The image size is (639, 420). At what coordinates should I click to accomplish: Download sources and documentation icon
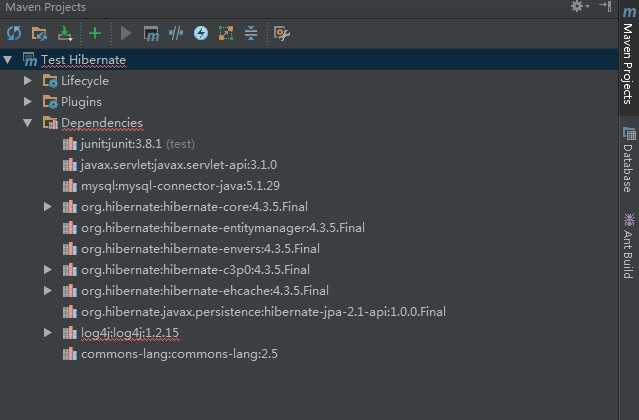click(x=65, y=33)
